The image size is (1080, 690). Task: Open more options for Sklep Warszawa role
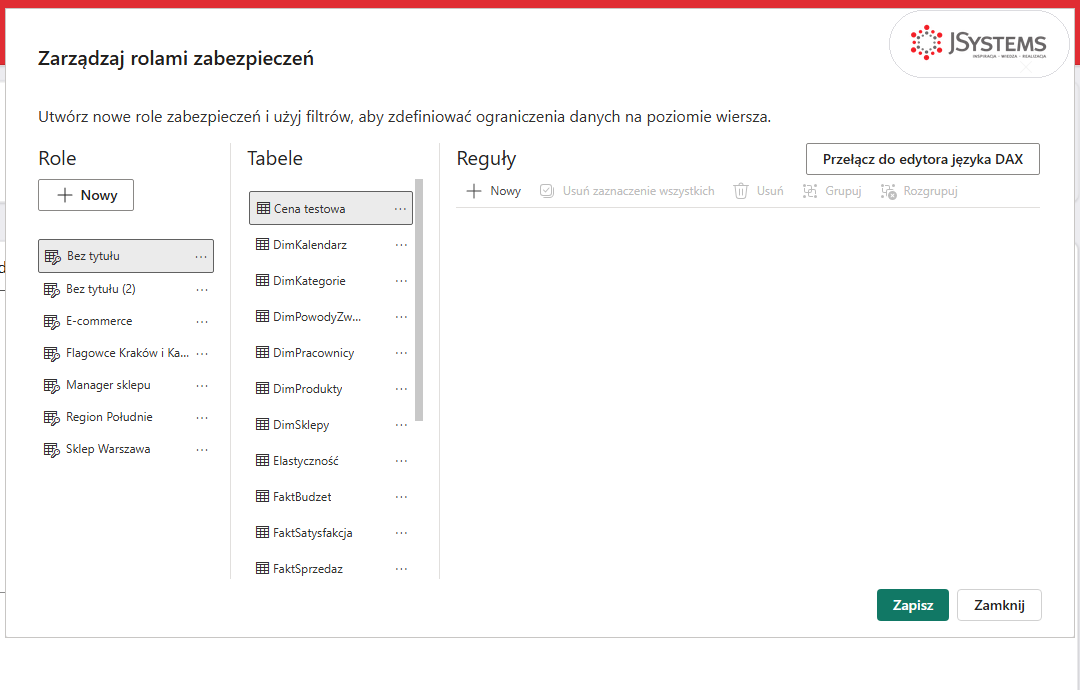[x=202, y=450]
